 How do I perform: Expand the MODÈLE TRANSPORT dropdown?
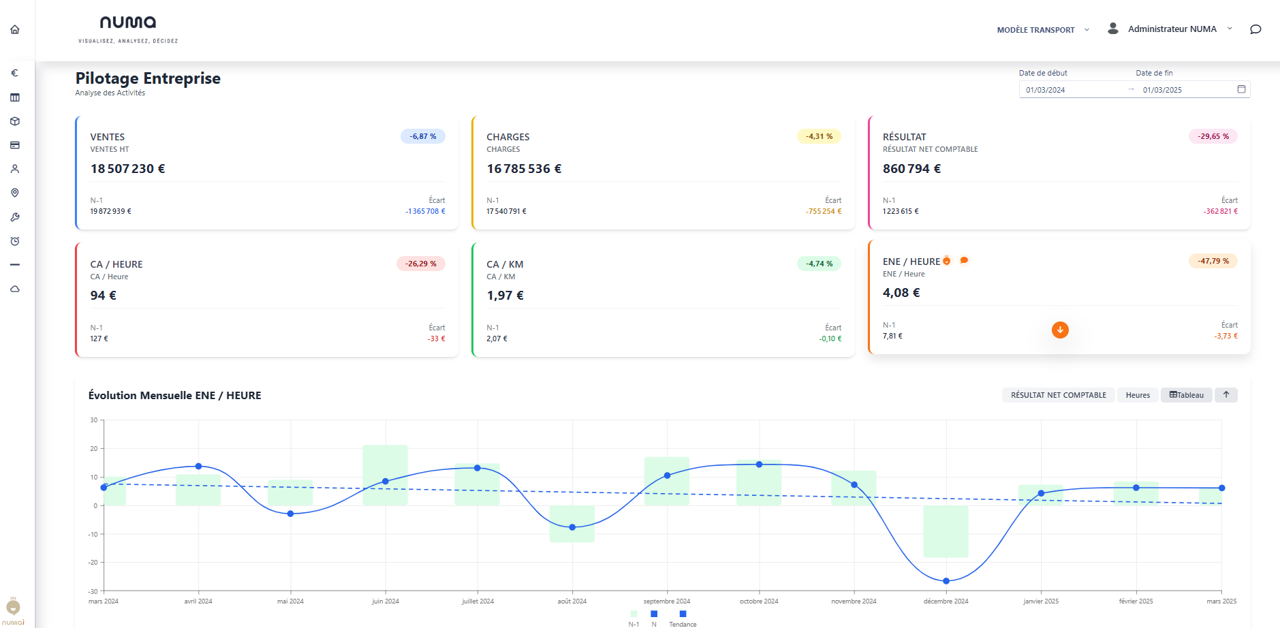1043,30
